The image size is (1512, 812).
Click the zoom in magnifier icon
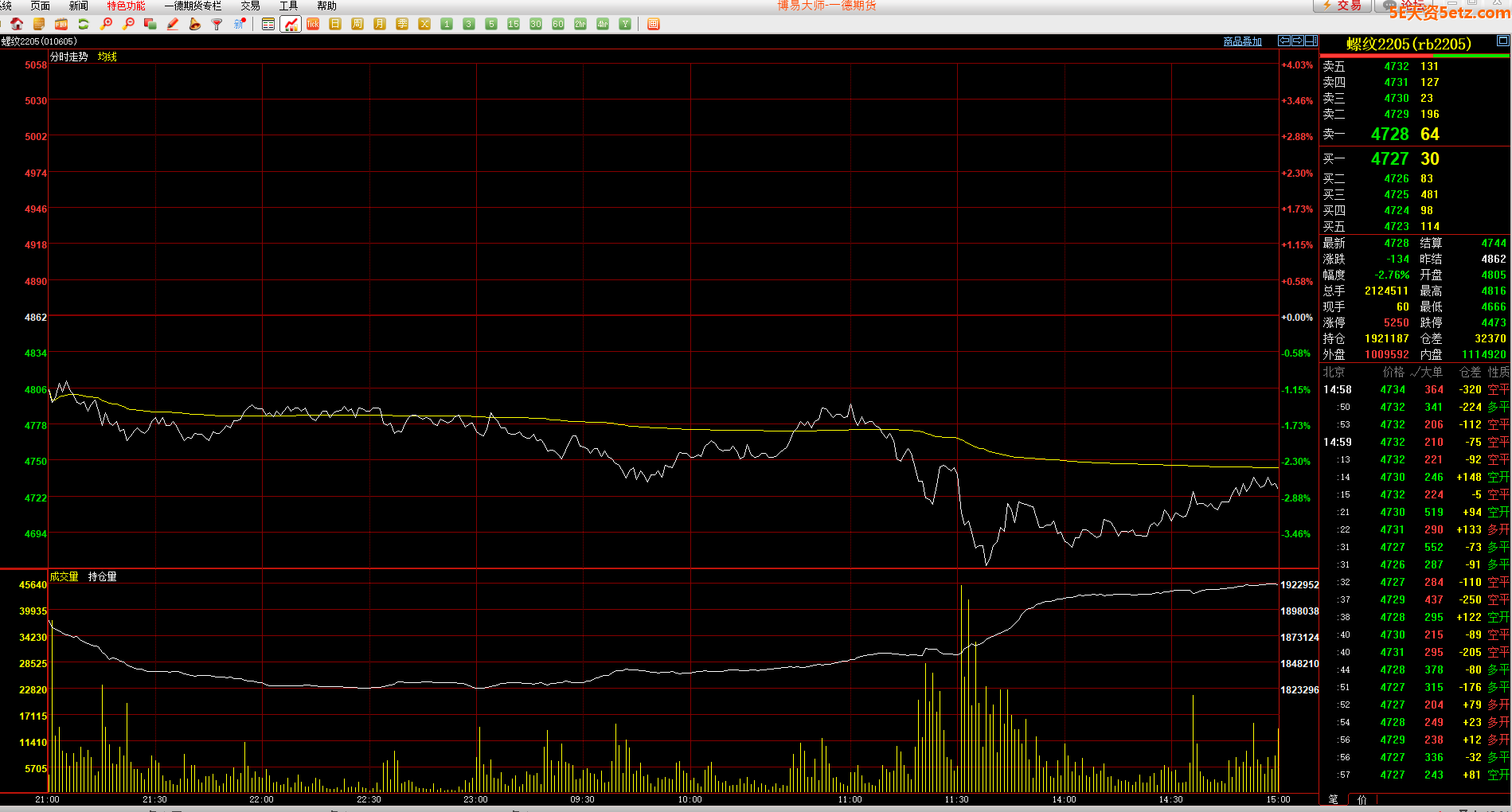(106, 24)
